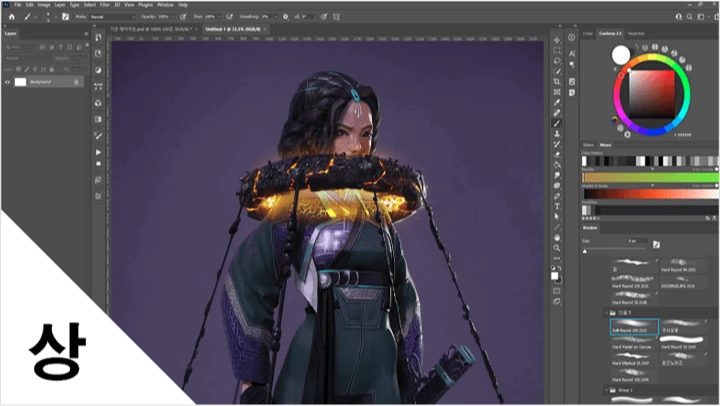Open the Paragraph panel icon
The image size is (720, 406).
(x=572, y=65)
